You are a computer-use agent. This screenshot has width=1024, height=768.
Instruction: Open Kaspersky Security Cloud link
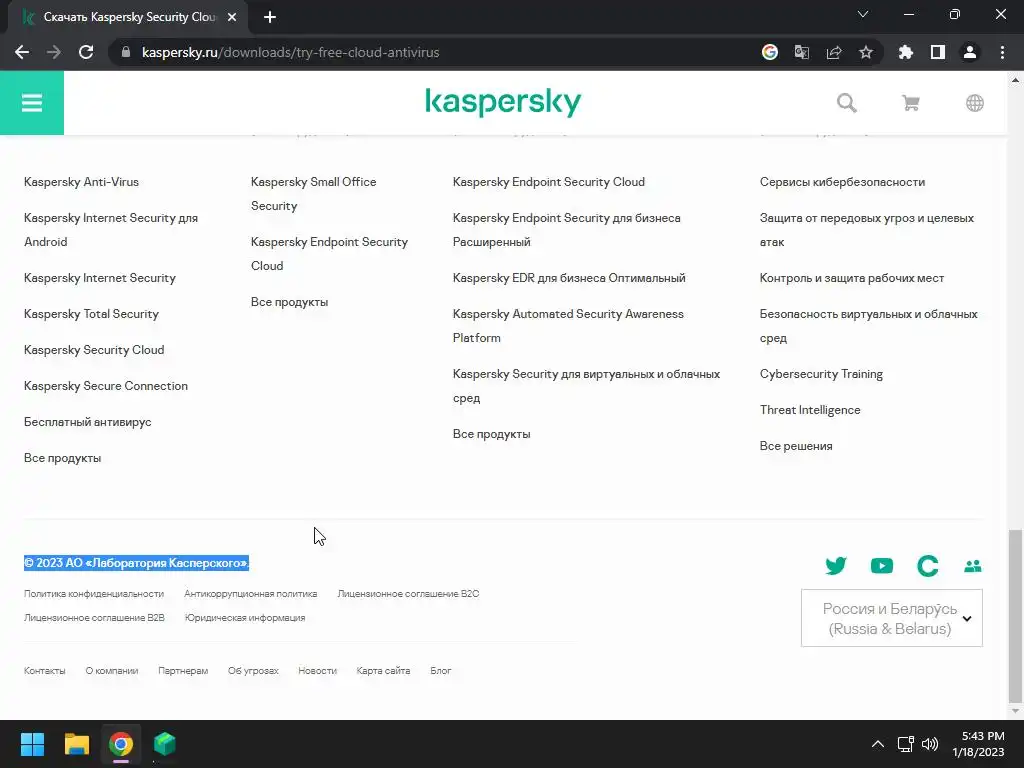[x=94, y=349]
